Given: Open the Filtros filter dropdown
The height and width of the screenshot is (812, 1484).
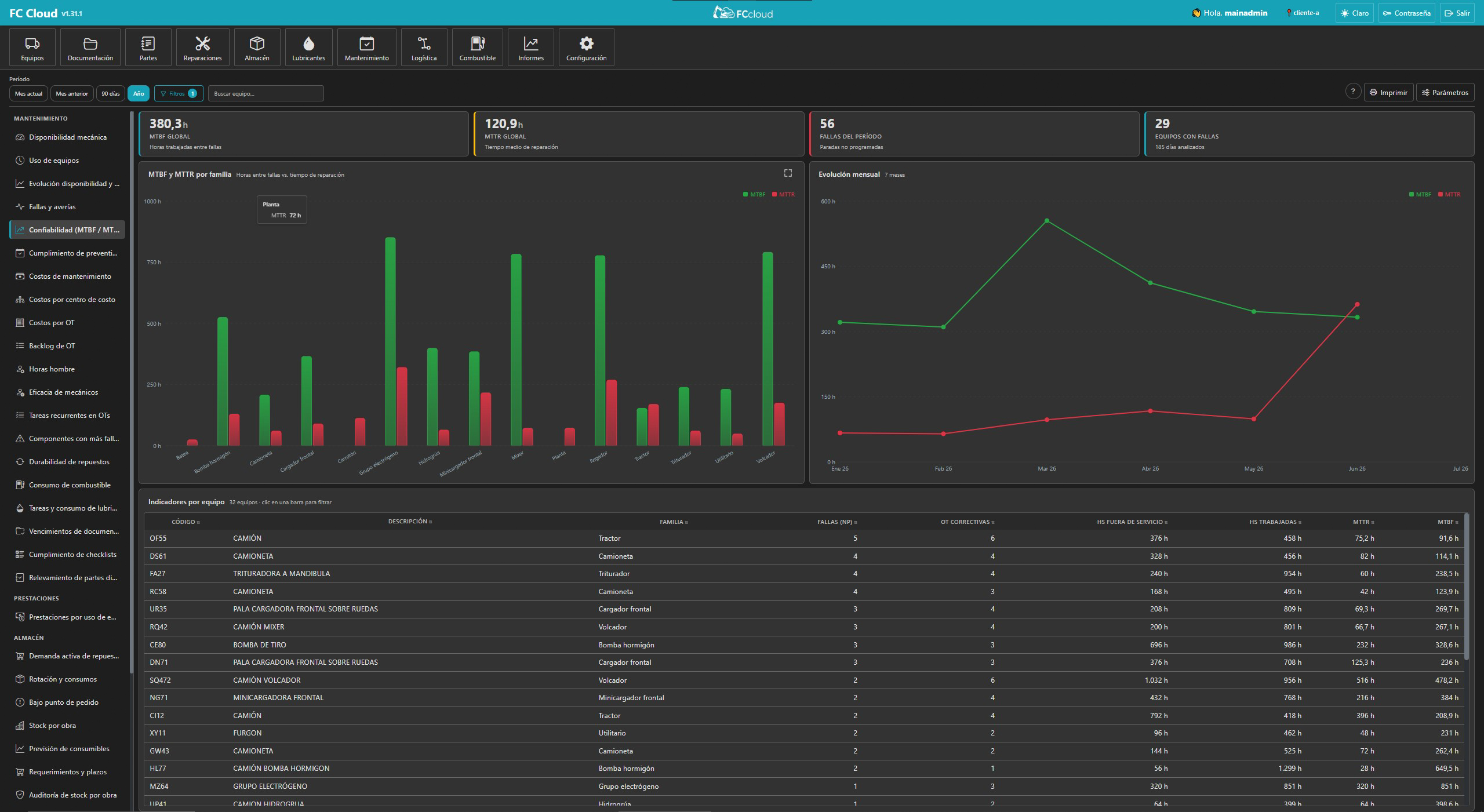Looking at the screenshot, I should pyautogui.click(x=179, y=93).
